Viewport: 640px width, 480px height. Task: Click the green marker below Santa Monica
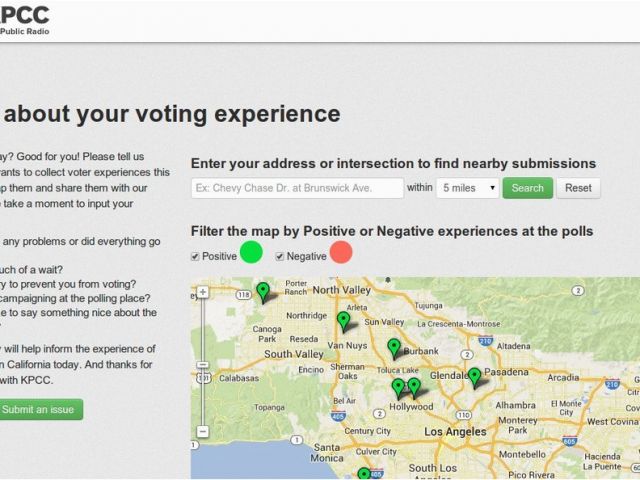coord(364,474)
